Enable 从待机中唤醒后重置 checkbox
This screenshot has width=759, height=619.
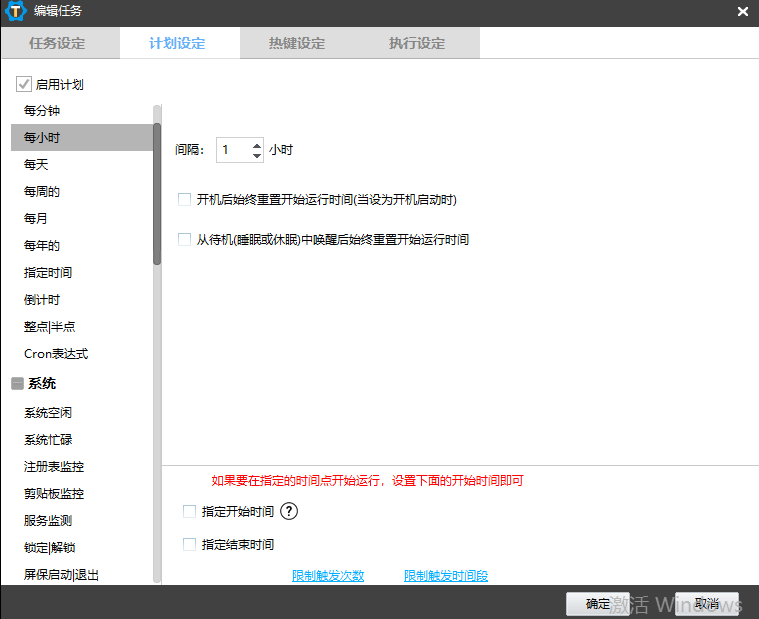[x=184, y=240]
